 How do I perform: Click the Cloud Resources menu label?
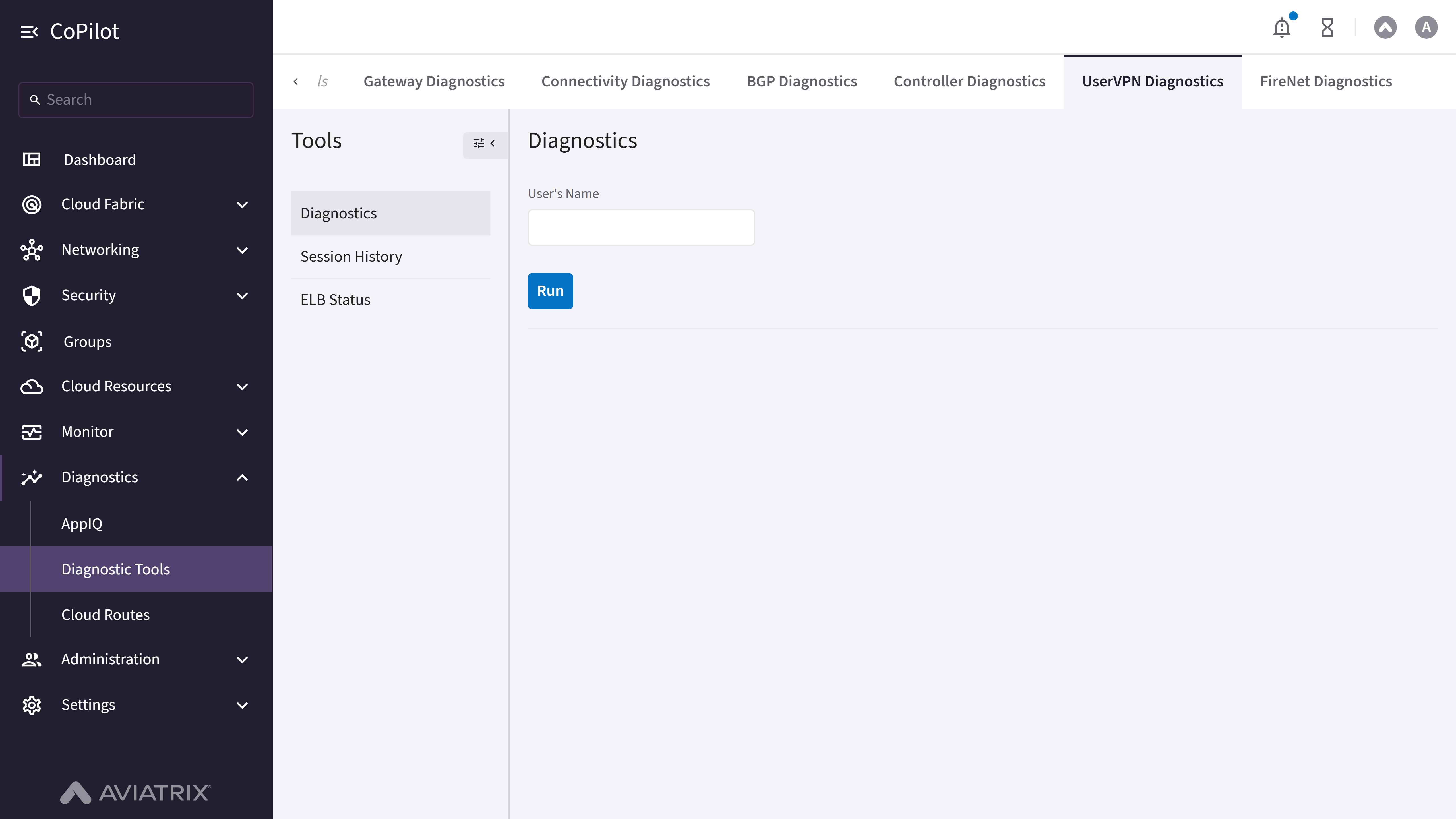pos(116,387)
